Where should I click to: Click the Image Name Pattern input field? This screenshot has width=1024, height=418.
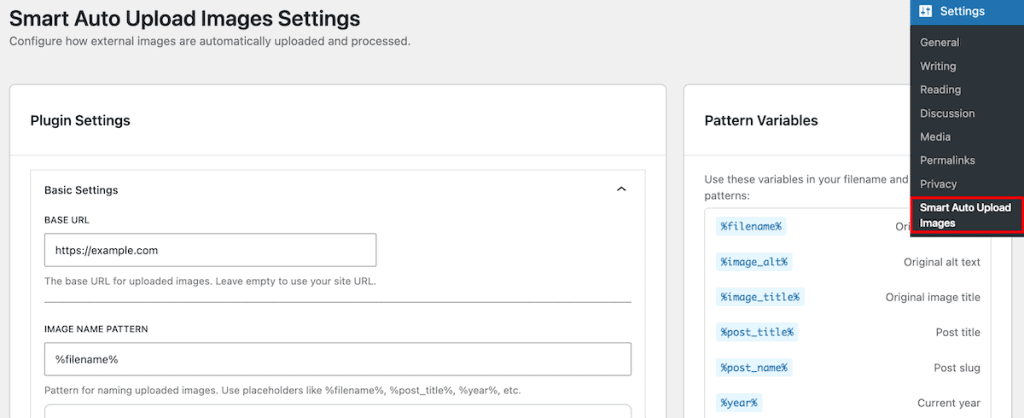click(338, 359)
